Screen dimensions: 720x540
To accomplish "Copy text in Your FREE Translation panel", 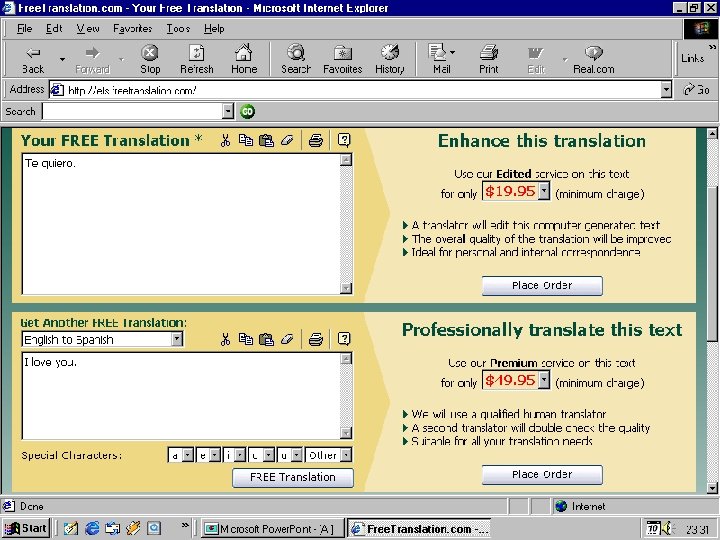I will coord(246,141).
